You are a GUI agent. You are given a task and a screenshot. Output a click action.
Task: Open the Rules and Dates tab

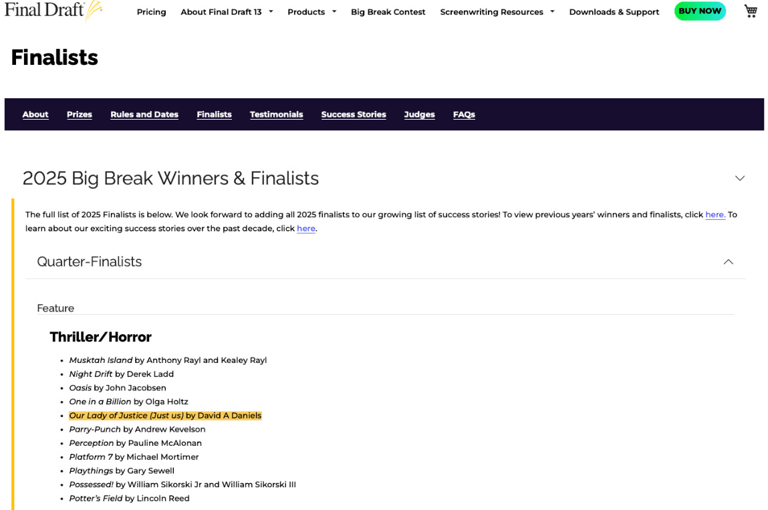point(144,114)
